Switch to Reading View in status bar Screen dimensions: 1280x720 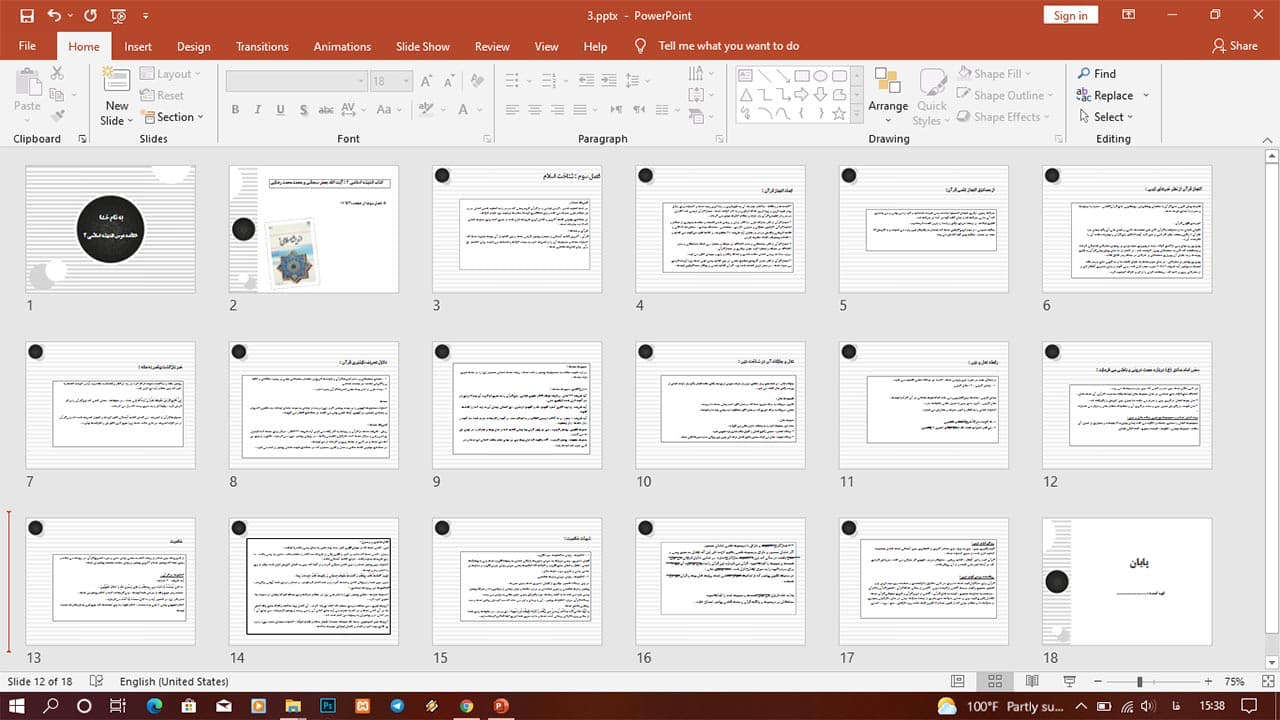click(x=1032, y=681)
